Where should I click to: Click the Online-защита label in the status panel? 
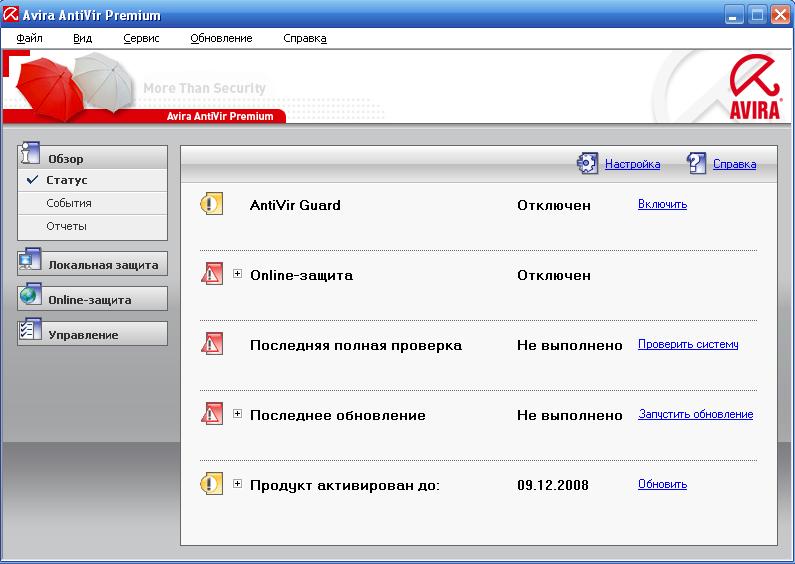[301, 275]
